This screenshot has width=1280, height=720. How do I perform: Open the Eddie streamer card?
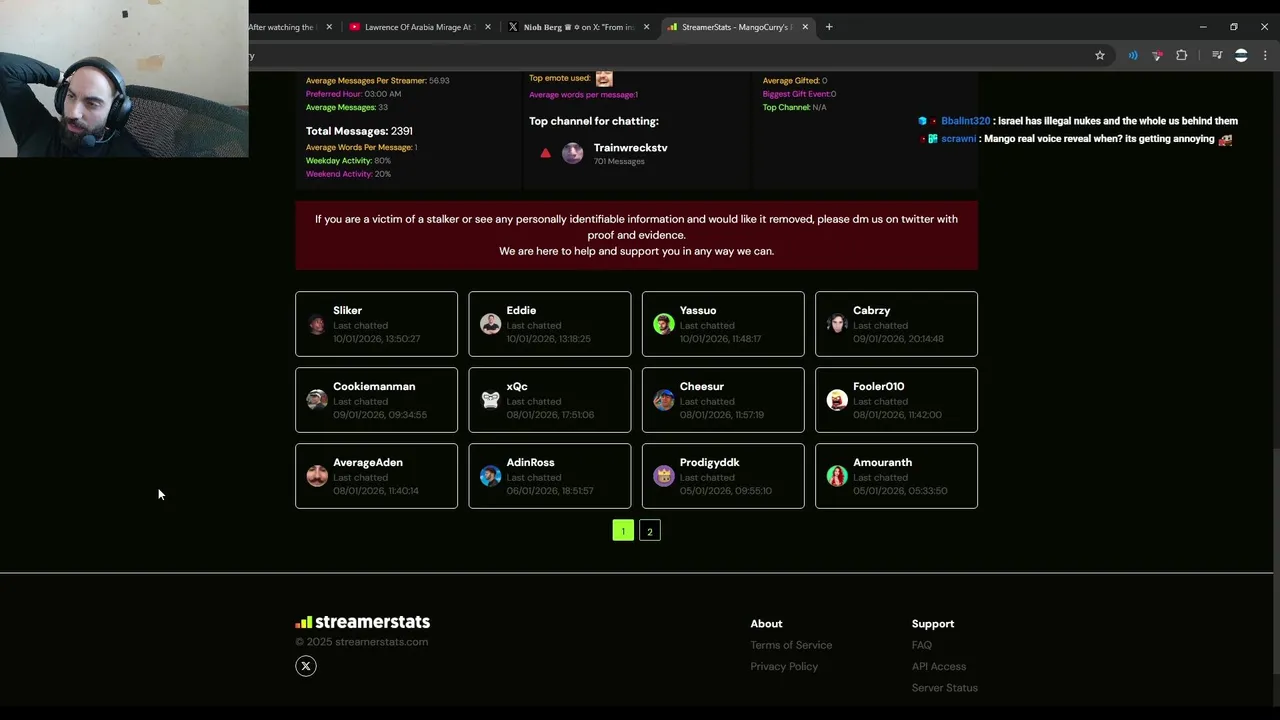pos(550,324)
